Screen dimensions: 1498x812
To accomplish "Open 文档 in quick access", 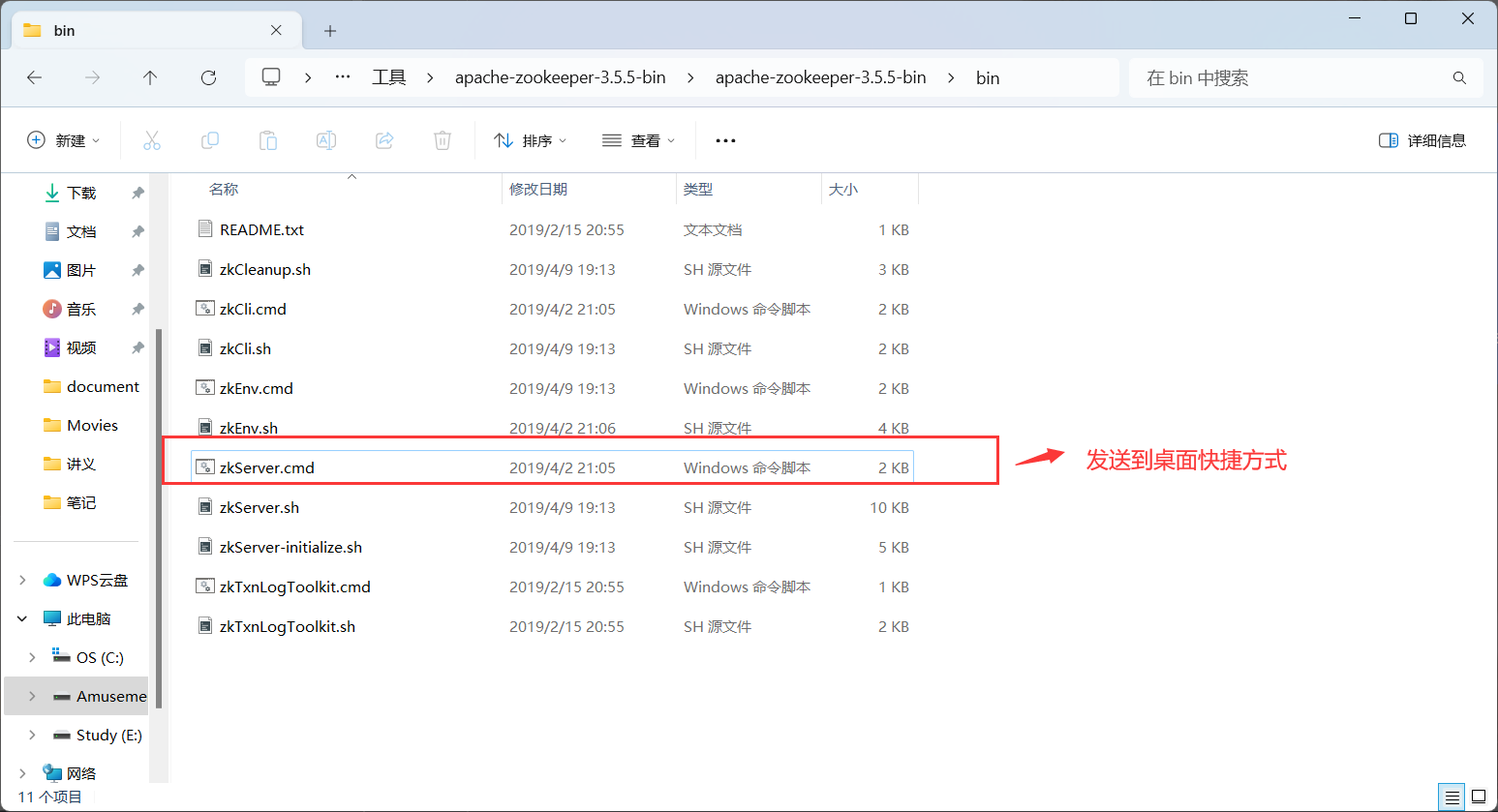I will pos(81,231).
